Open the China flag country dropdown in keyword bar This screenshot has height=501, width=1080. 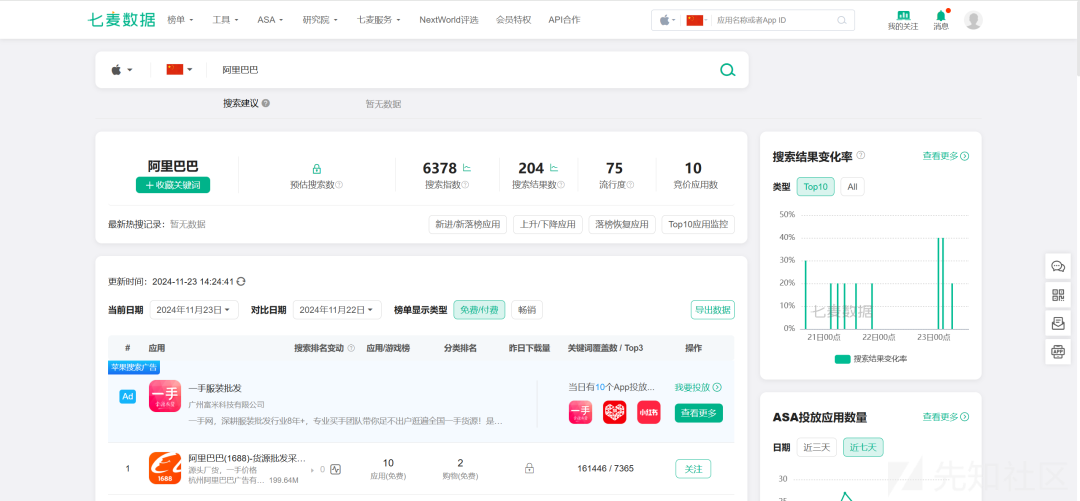(179, 70)
